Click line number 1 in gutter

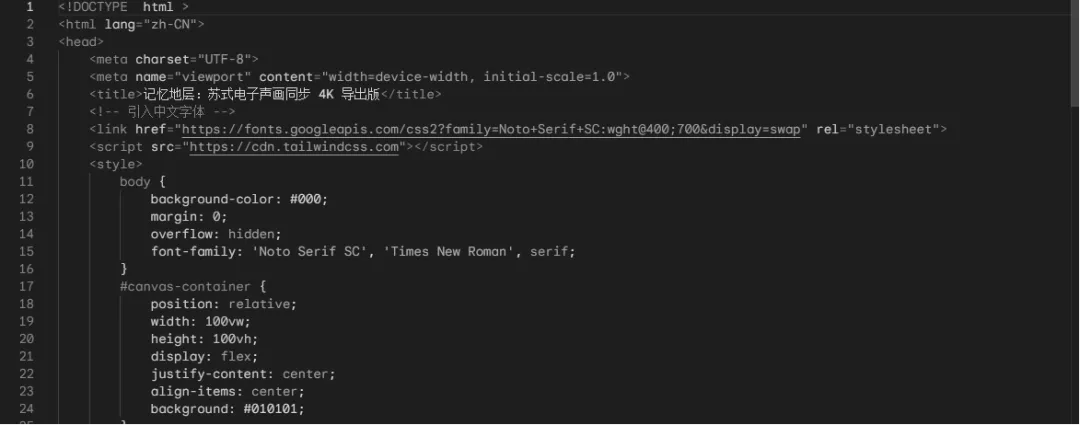(29, 7)
